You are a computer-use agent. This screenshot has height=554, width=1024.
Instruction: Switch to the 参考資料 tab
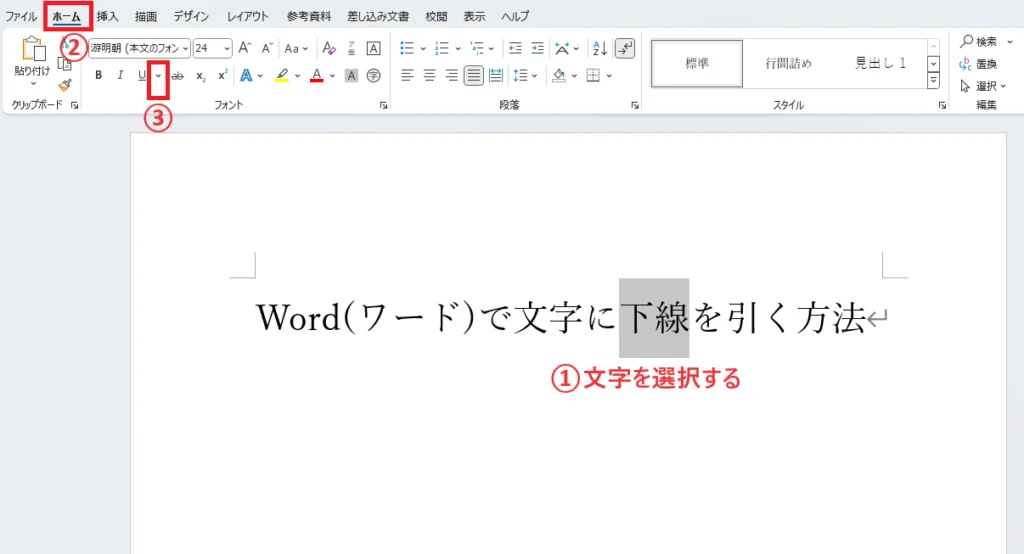point(309,16)
